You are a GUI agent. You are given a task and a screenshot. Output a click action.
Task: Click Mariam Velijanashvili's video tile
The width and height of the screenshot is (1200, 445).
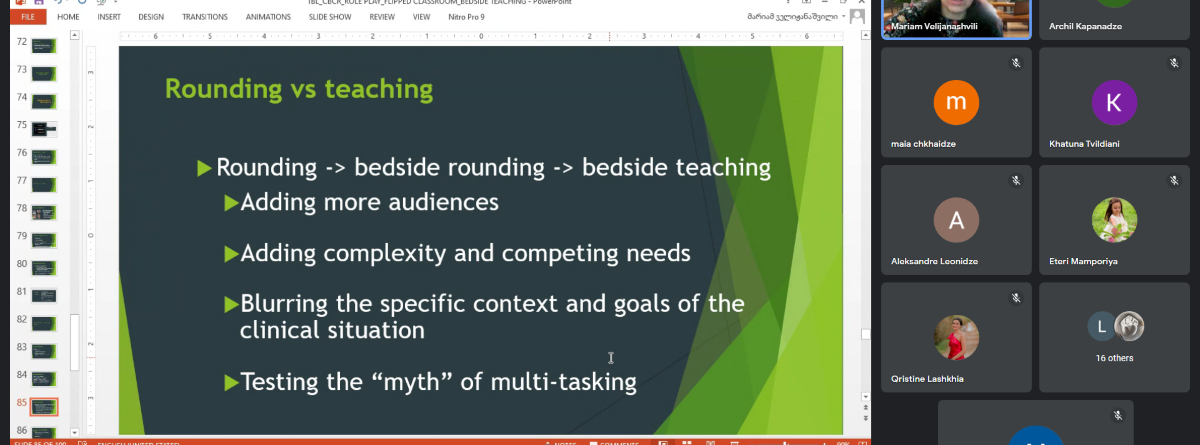pos(956,19)
